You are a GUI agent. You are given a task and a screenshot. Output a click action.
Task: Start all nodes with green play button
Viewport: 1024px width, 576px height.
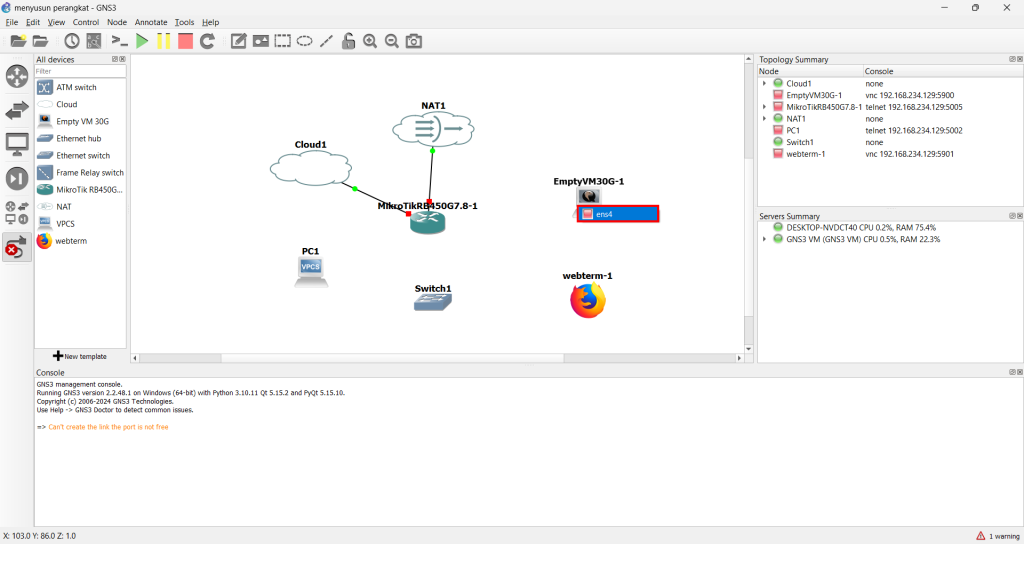[142, 41]
